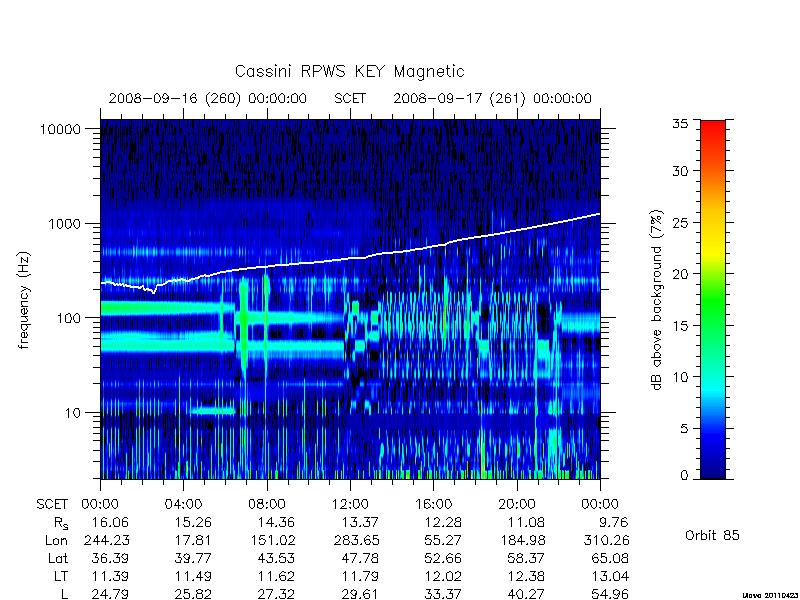The width and height of the screenshot is (800, 600).
Task: Click the Lon value 283.65
Action: 356,540
